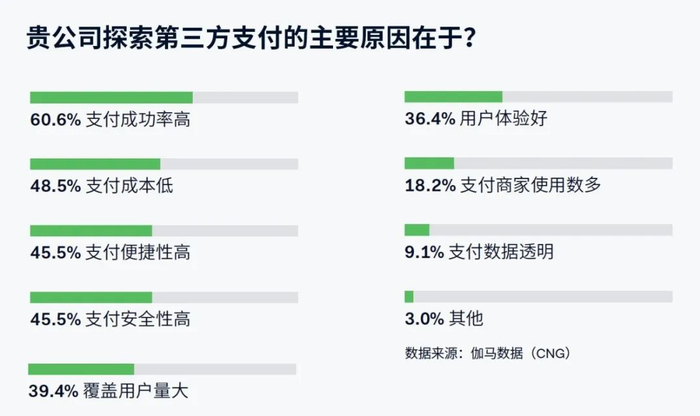Select the 45.5% 支付便捷性高 label

tap(110, 253)
